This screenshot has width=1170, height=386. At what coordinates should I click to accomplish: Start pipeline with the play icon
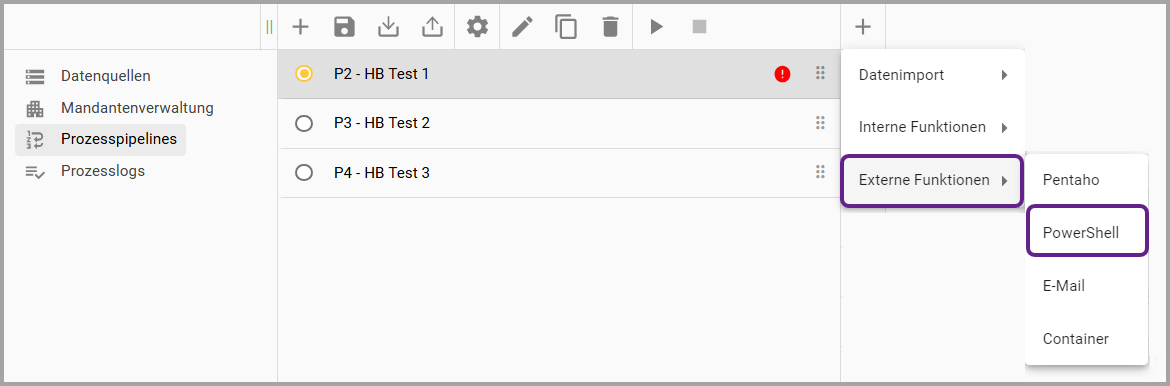[656, 27]
